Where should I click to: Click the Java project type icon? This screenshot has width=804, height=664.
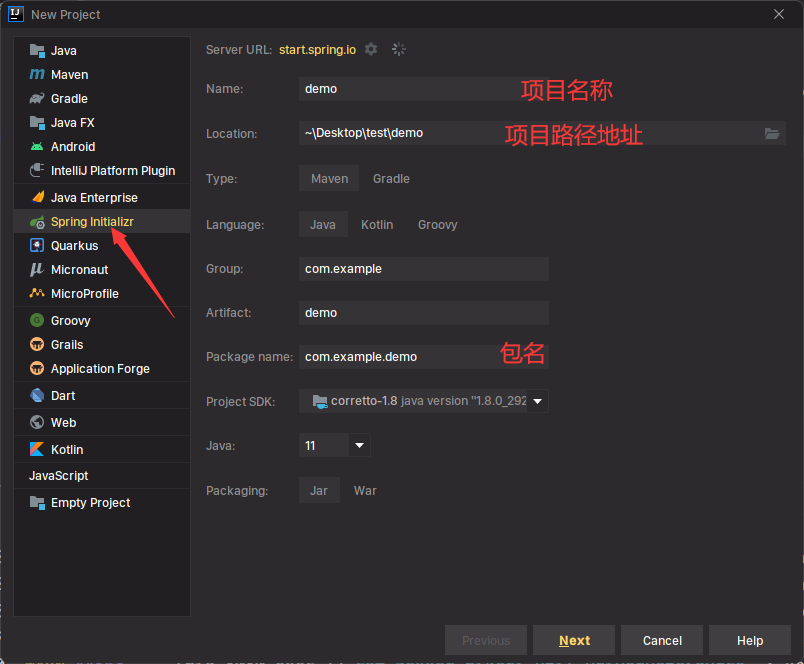click(37, 51)
